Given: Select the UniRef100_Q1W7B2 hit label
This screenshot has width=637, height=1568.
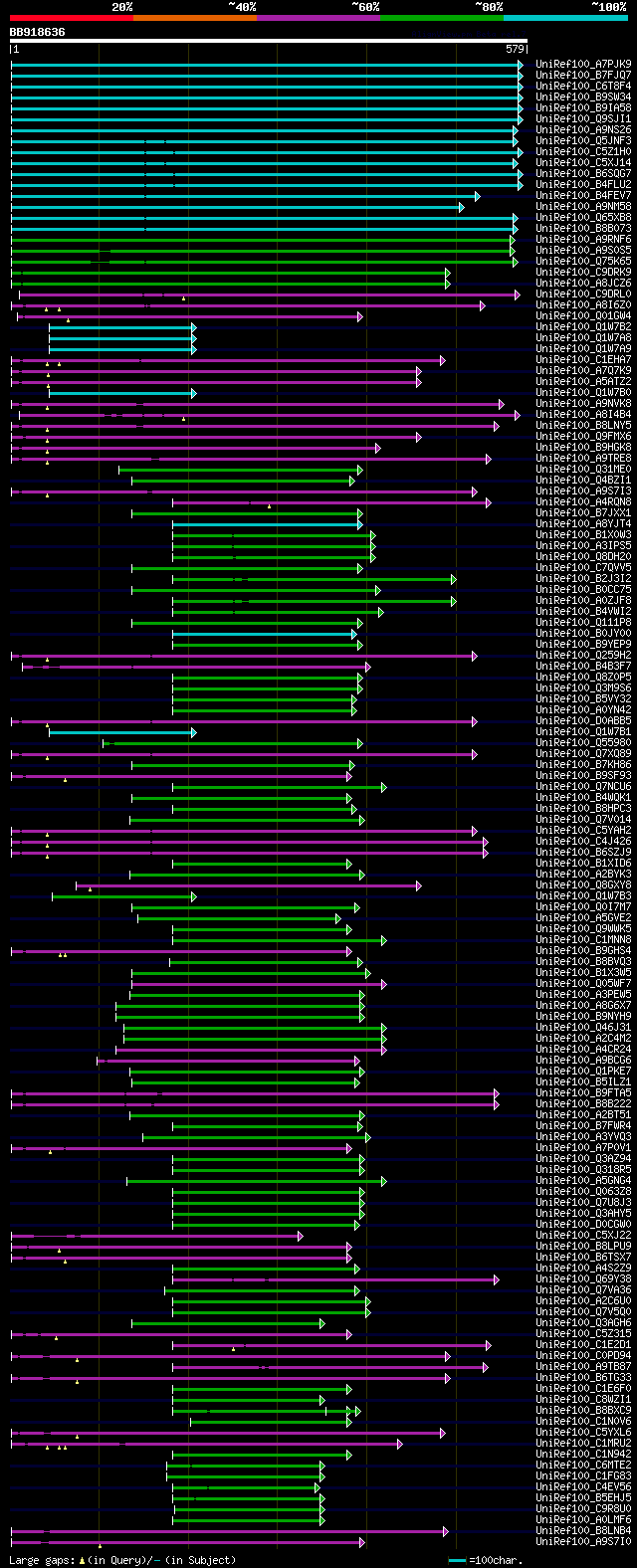Looking at the screenshot, I should pyautogui.click(x=583, y=326).
